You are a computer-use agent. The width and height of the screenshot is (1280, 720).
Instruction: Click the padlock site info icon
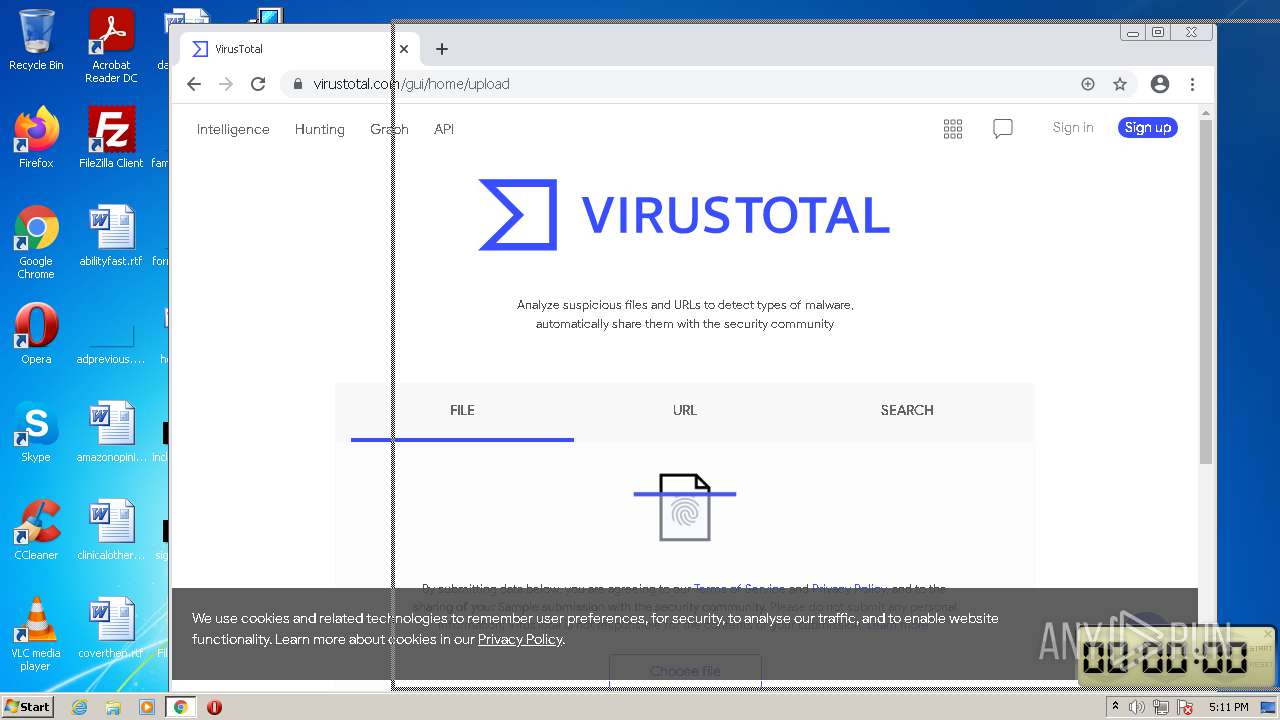point(297,84)
